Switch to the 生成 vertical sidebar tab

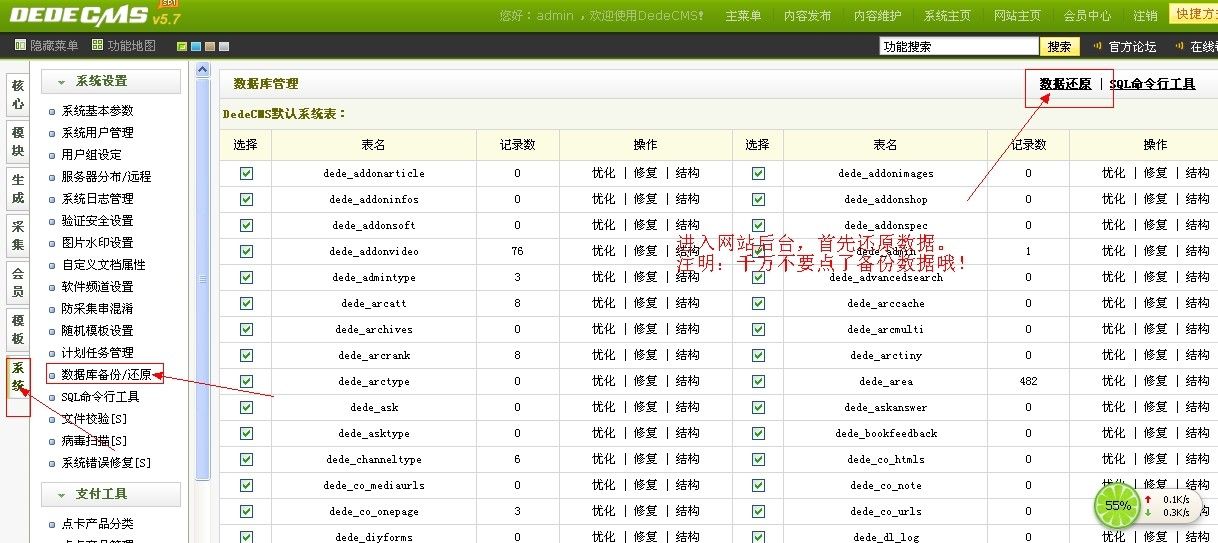pos(18,190)
